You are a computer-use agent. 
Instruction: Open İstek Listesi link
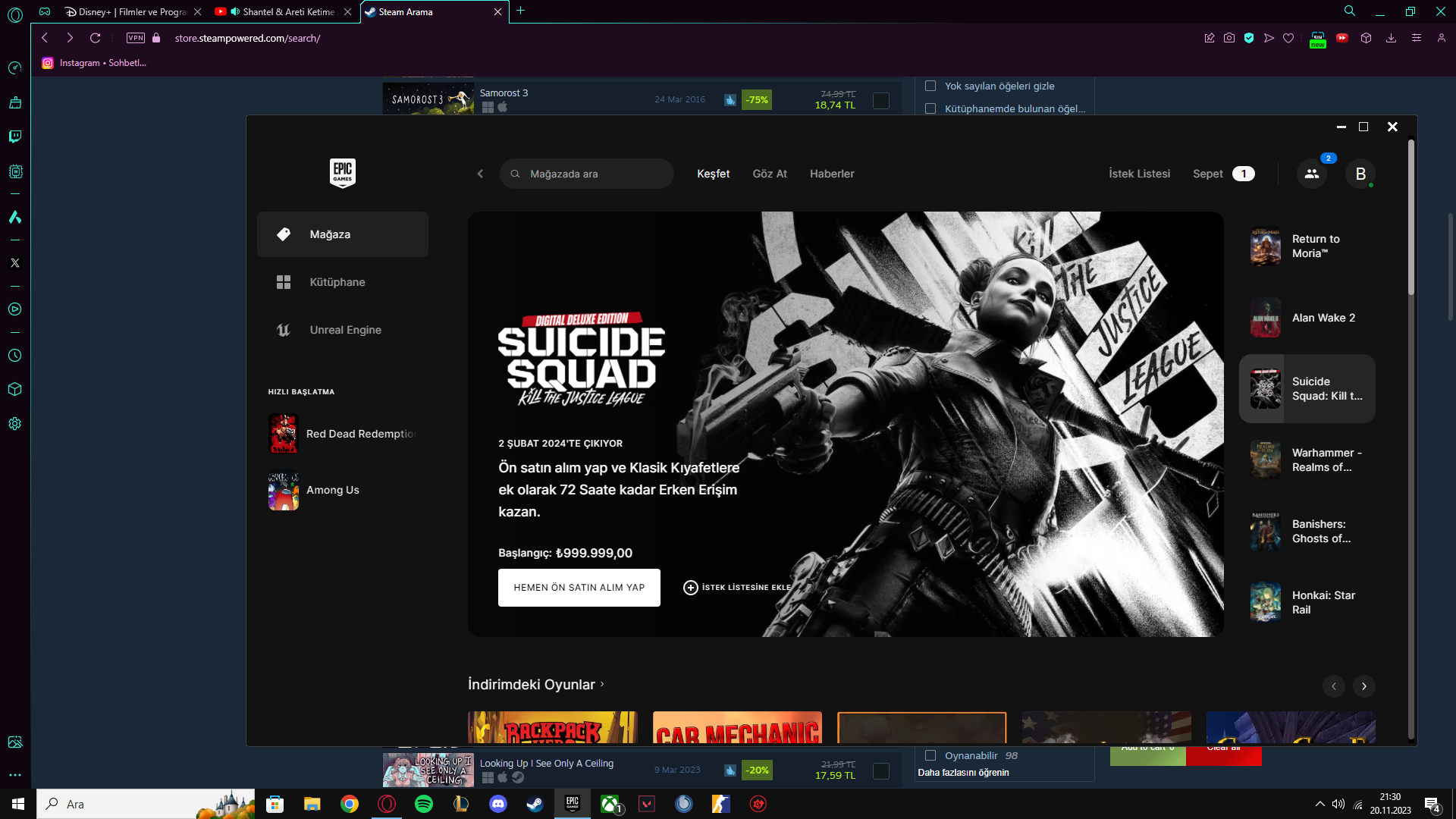[1139, 174]
